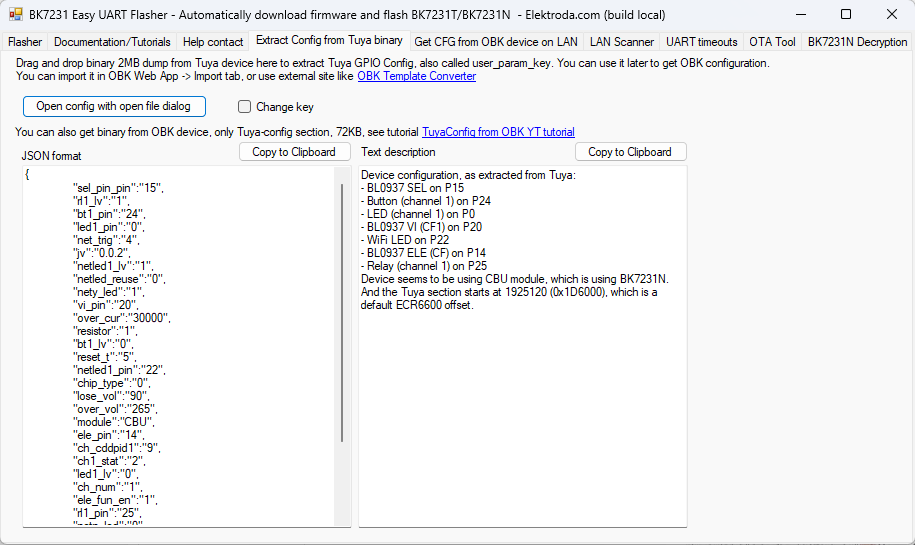Click the BL0937 VI (CF1) on P20 line
The image size is (915, 545).
[421, 227]
